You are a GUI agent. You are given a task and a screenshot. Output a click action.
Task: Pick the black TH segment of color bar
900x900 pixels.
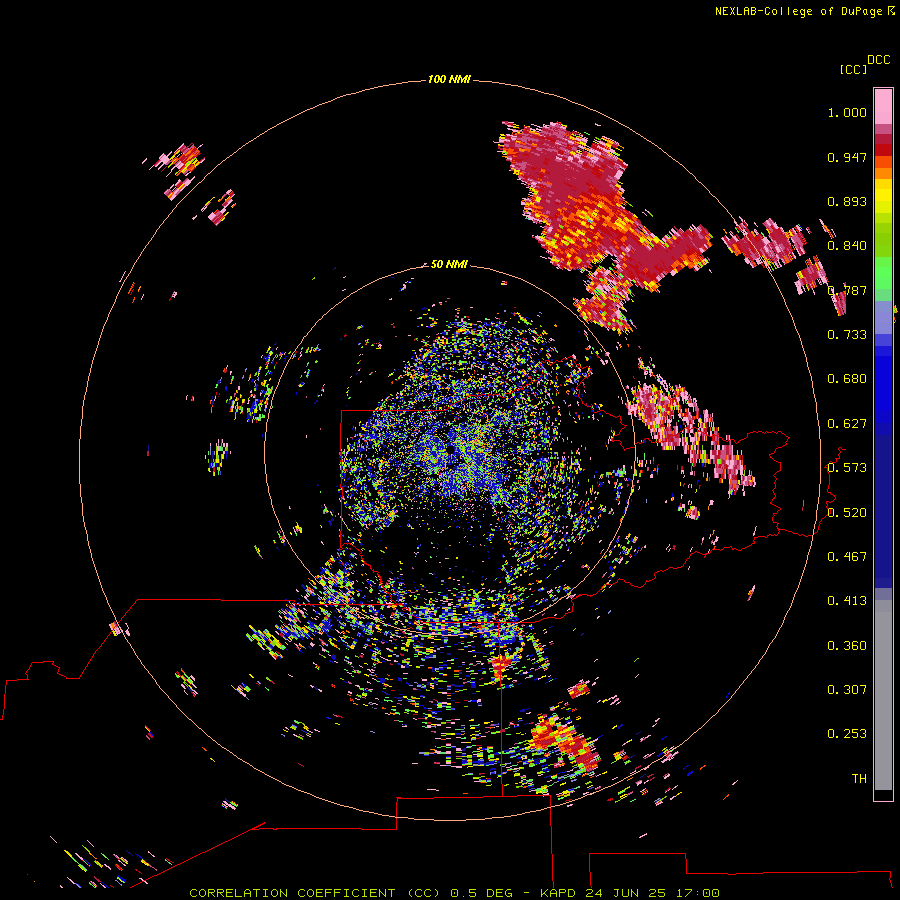pyautogui.click(x=883, y=794)
